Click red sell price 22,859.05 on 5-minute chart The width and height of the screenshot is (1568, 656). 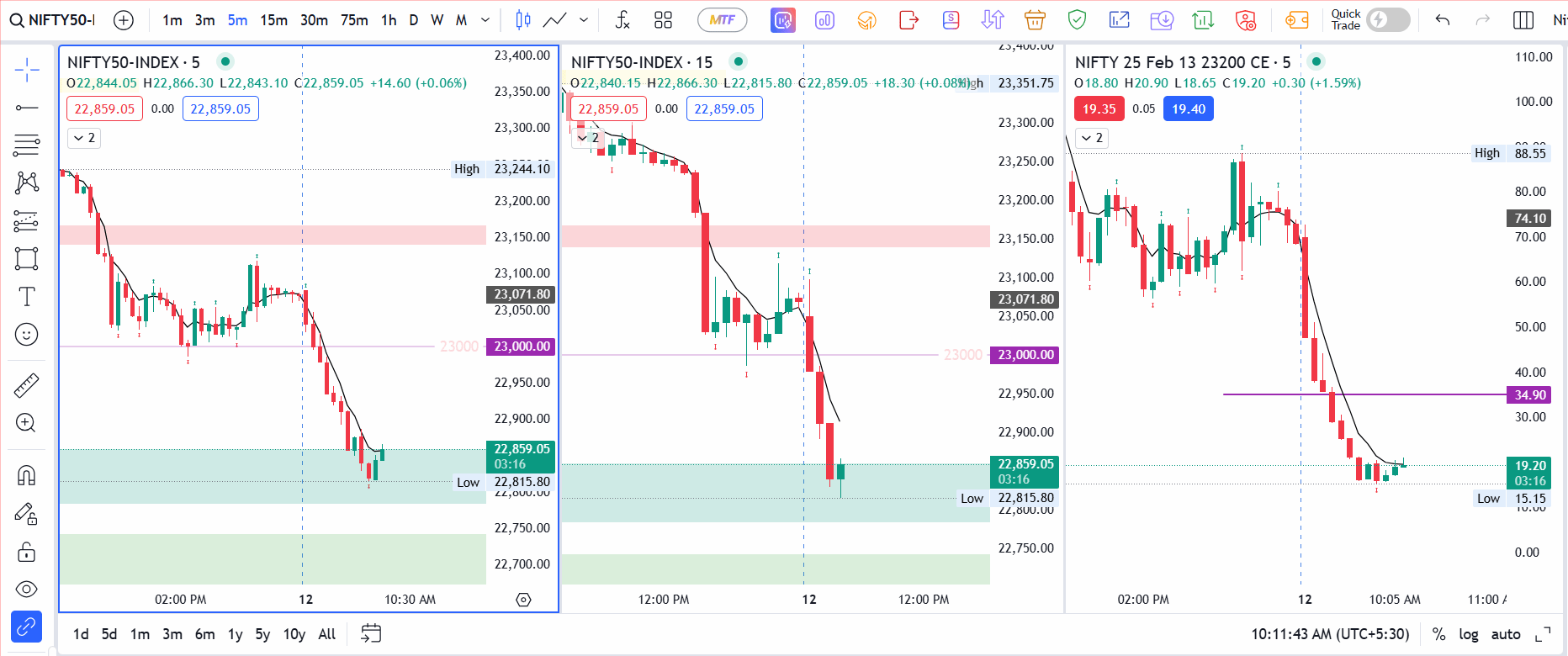click(x=104, y=108)
